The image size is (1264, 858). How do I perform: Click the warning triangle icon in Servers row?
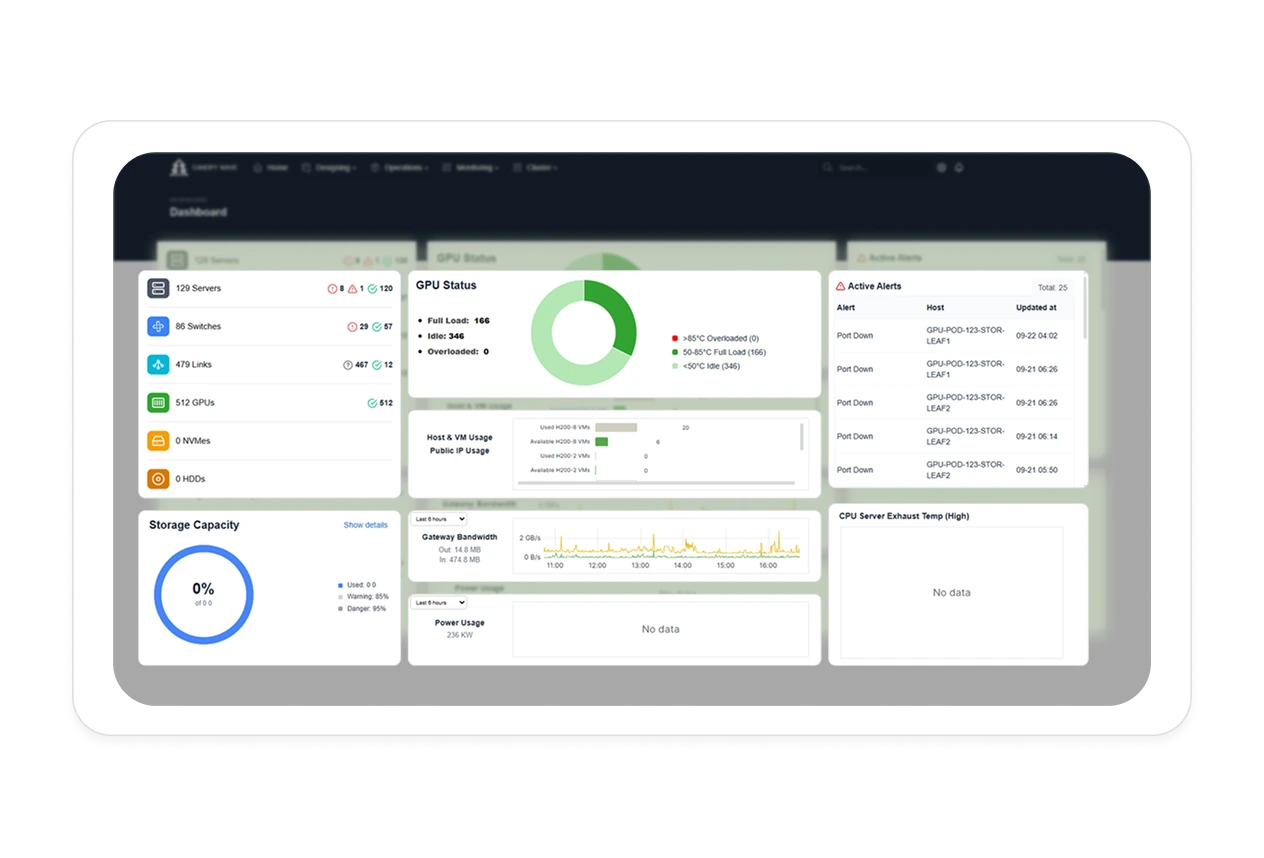(x=352, y=289)
